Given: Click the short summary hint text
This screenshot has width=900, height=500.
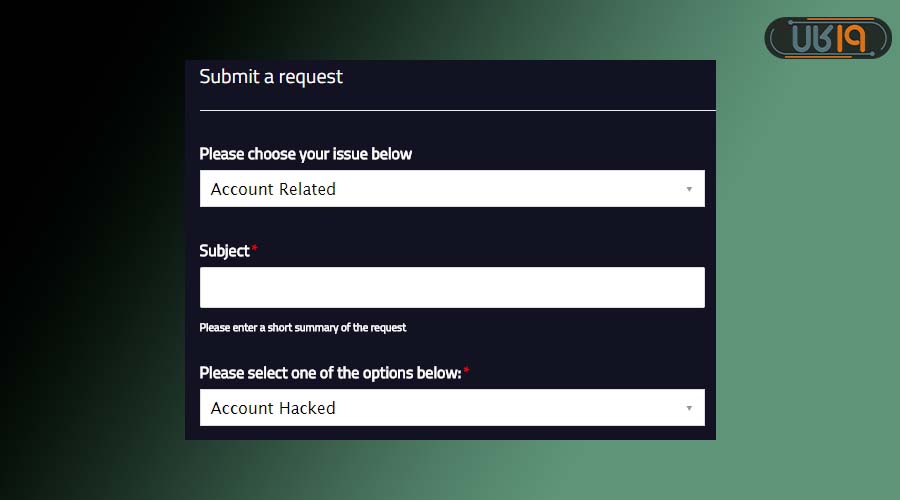Looking at the screenshot, I should point(303,327).
